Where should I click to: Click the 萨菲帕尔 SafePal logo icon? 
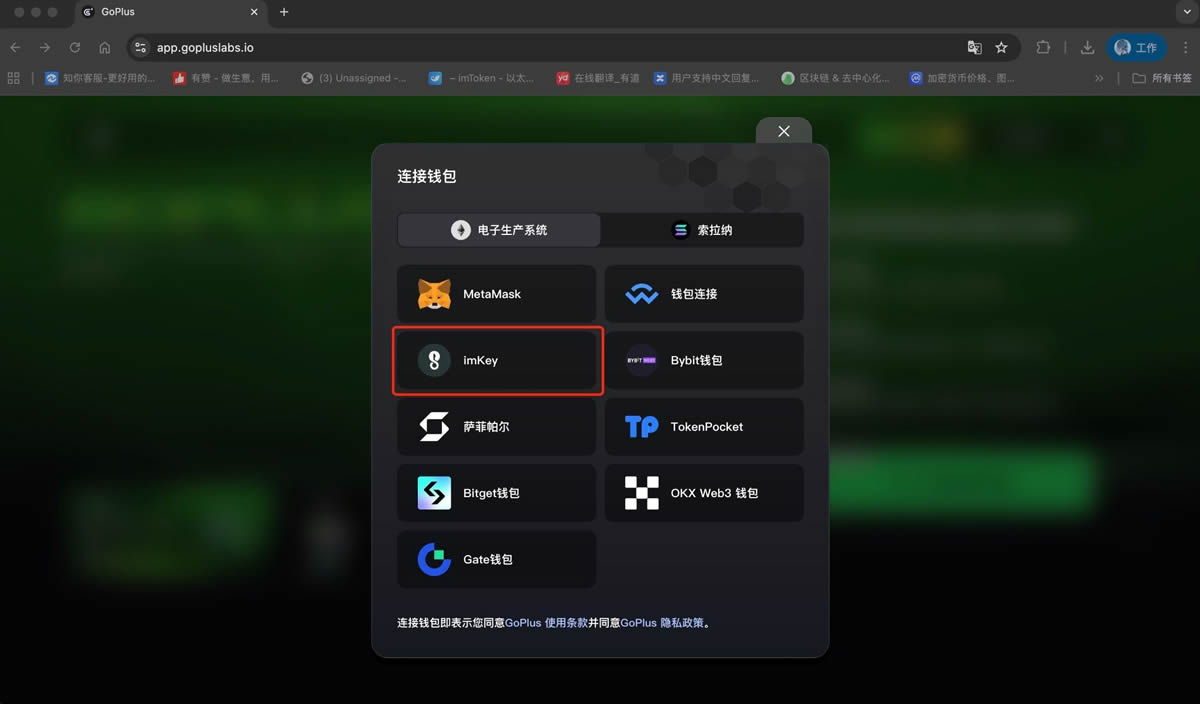tap(434, 427)
